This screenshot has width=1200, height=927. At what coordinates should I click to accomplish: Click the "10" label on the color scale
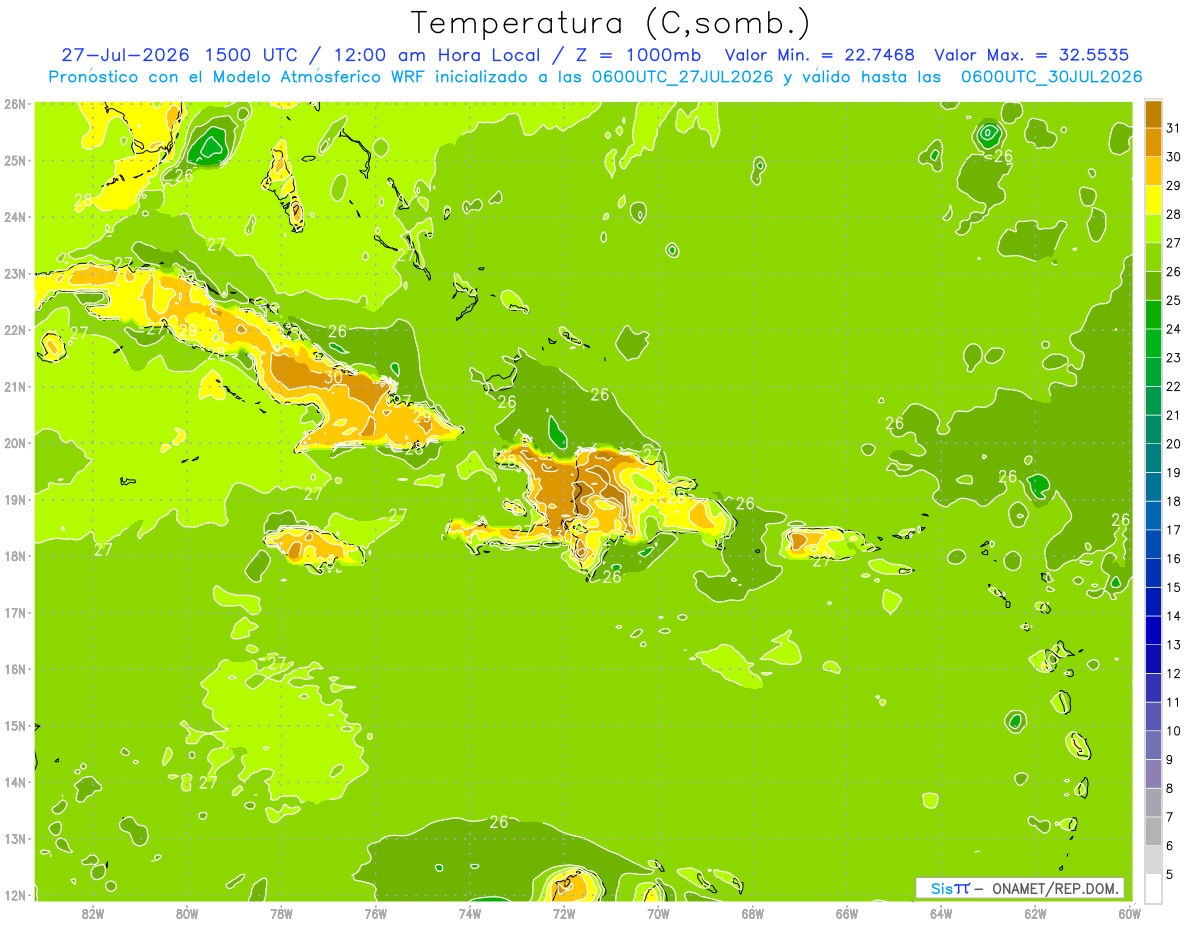click(x=1173, y=731)
